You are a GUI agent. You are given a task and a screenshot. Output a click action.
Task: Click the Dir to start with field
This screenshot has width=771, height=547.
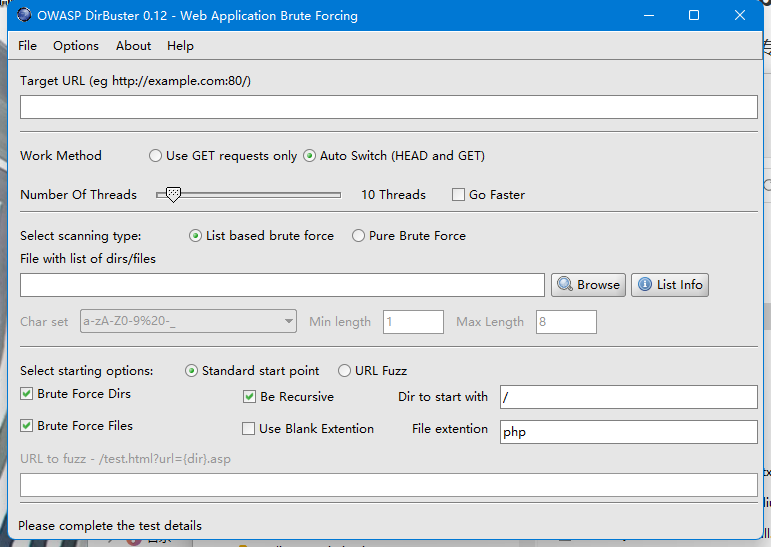pos(628,397)
